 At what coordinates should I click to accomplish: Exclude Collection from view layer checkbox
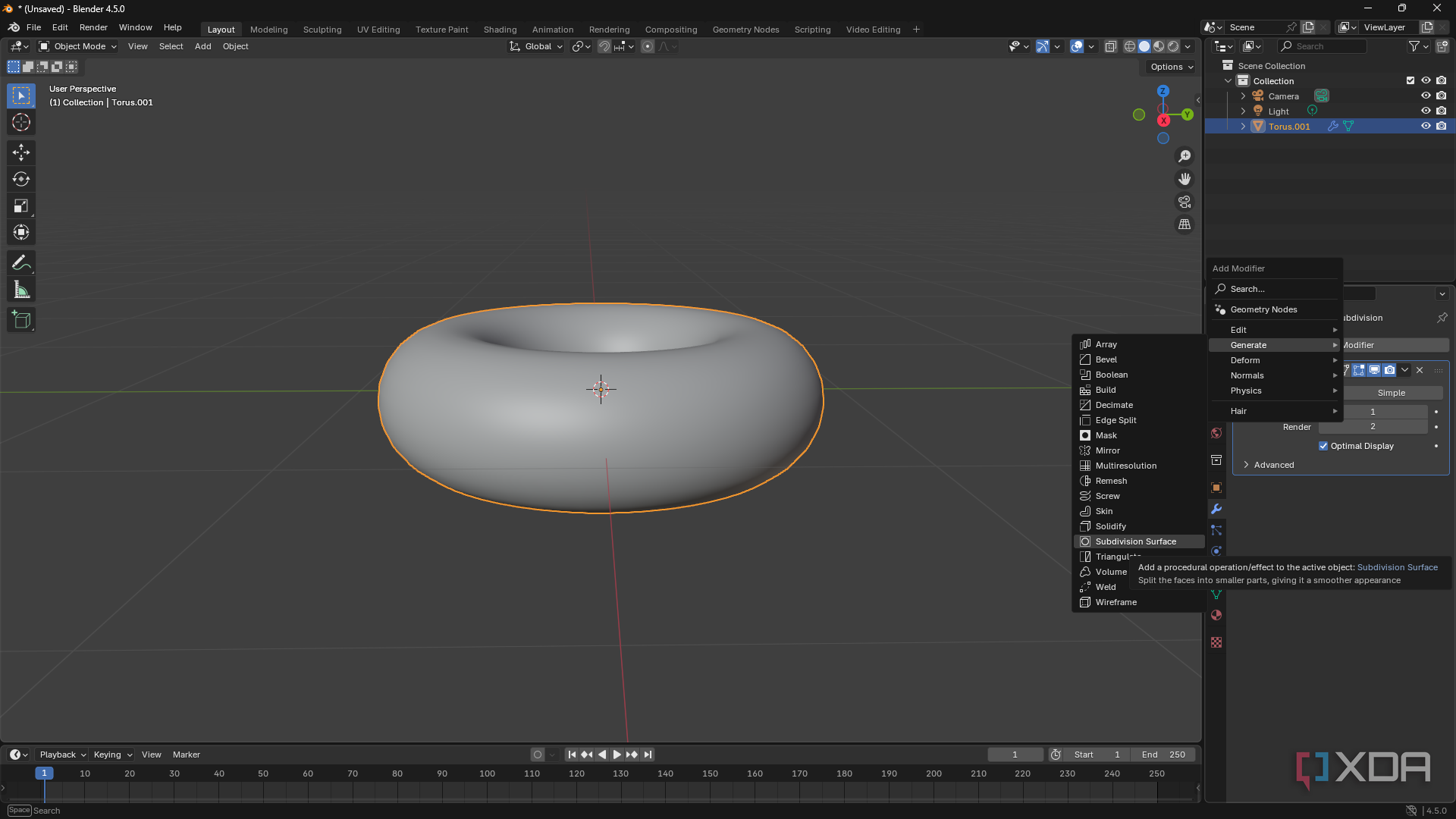pyautogui.click(x=1410, y=80)
